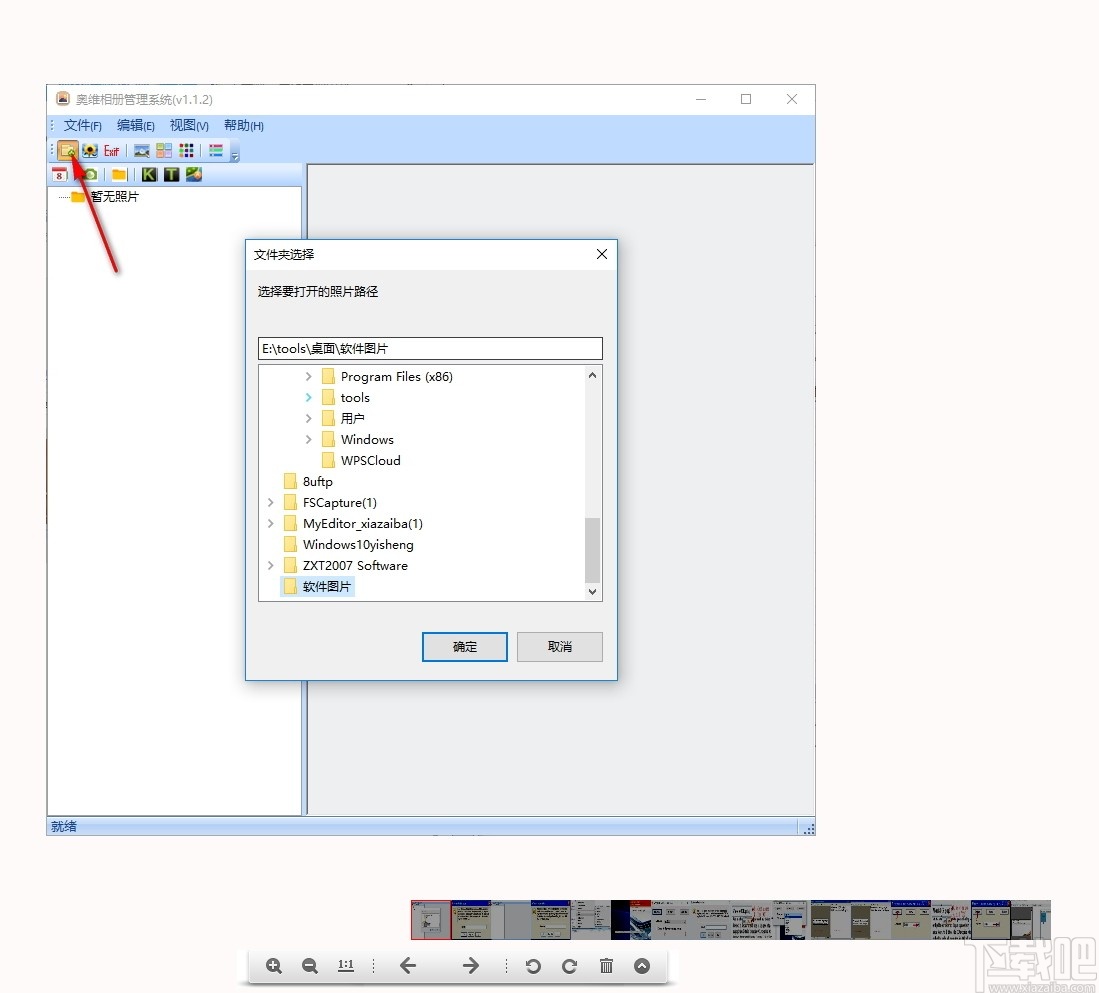The height and width of the screenshot is (993, 1099).
Task: Select the Windows folder
Action: [x=367, y=439]
